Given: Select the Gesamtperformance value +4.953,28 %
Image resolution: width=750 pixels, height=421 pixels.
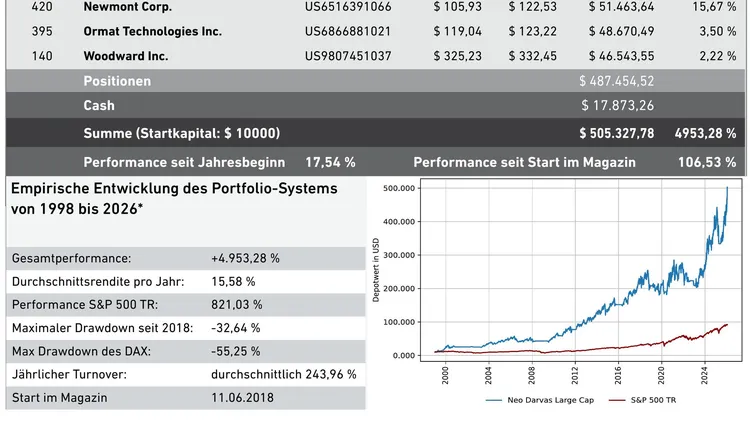Looking at the screenshot, I should click(x=245, y=258).
